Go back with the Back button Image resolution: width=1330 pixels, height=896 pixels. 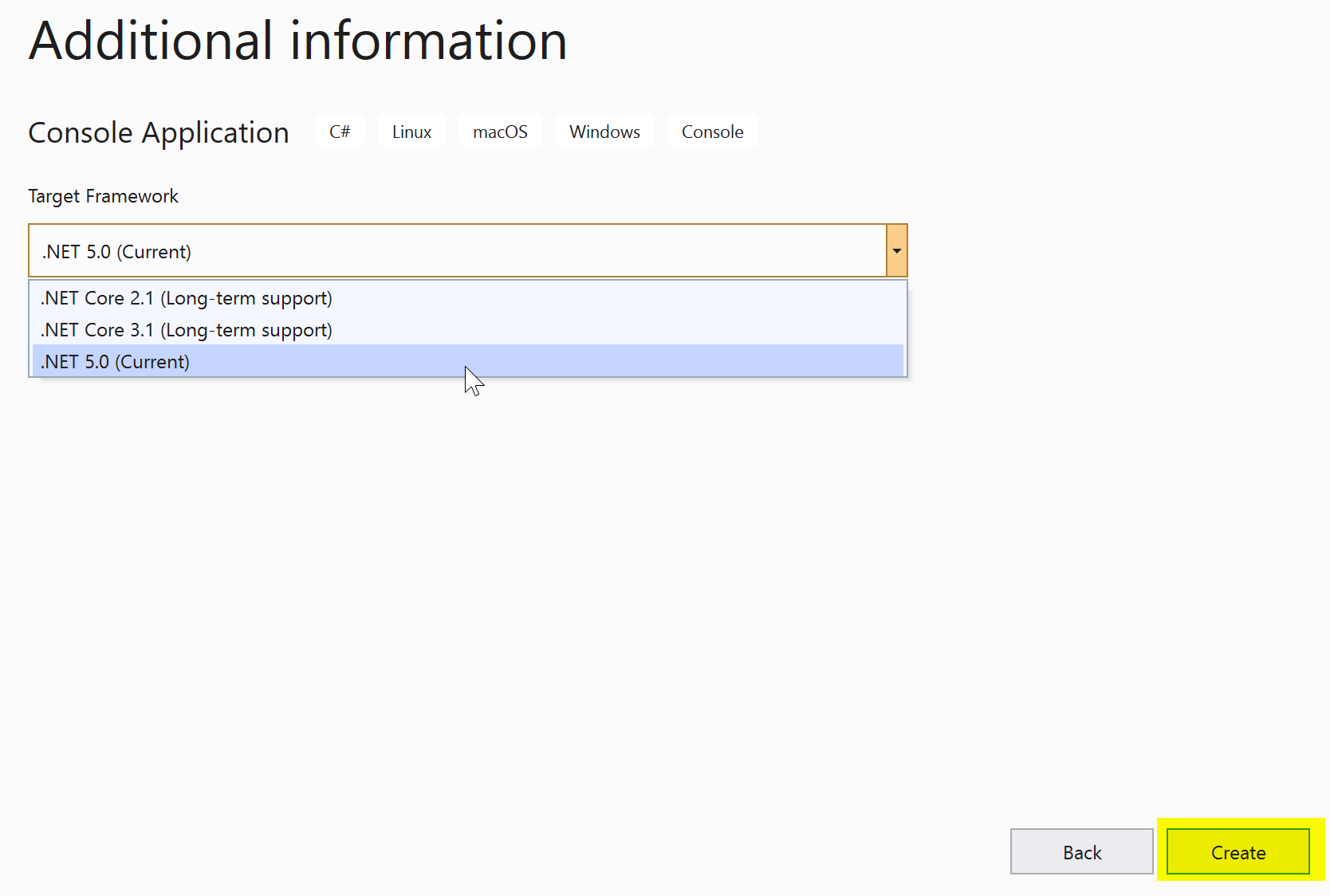pos(1081,851)
